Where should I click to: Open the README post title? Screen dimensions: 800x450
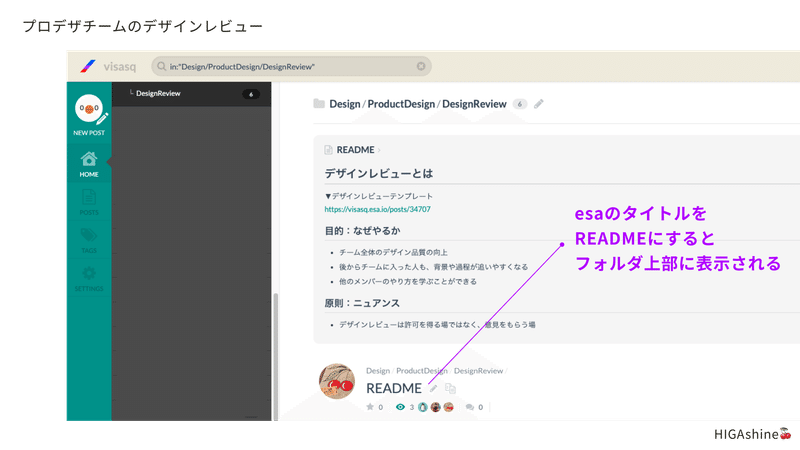(394, 388)
